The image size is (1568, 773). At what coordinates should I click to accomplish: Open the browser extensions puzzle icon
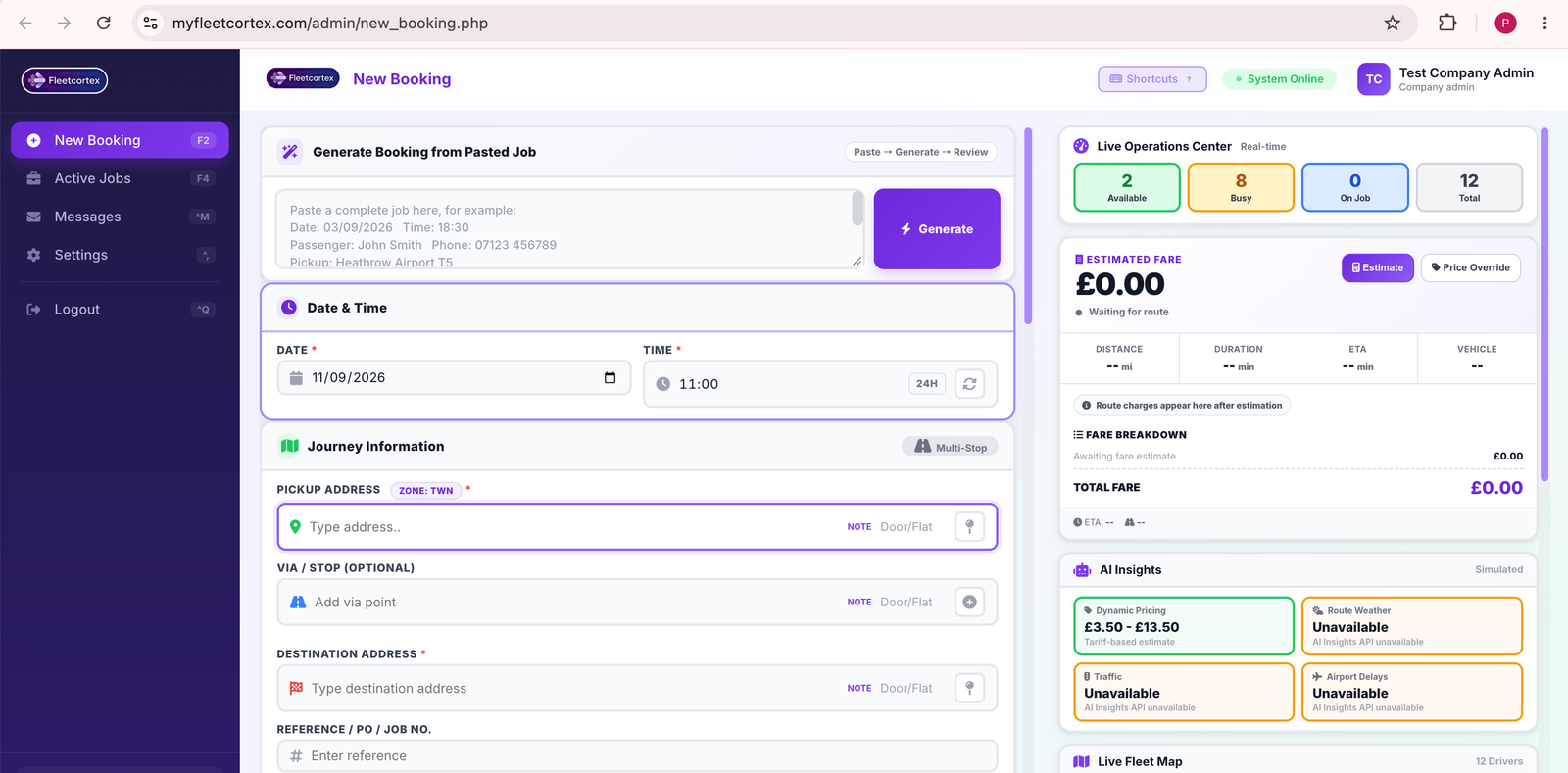point(1447,23)
